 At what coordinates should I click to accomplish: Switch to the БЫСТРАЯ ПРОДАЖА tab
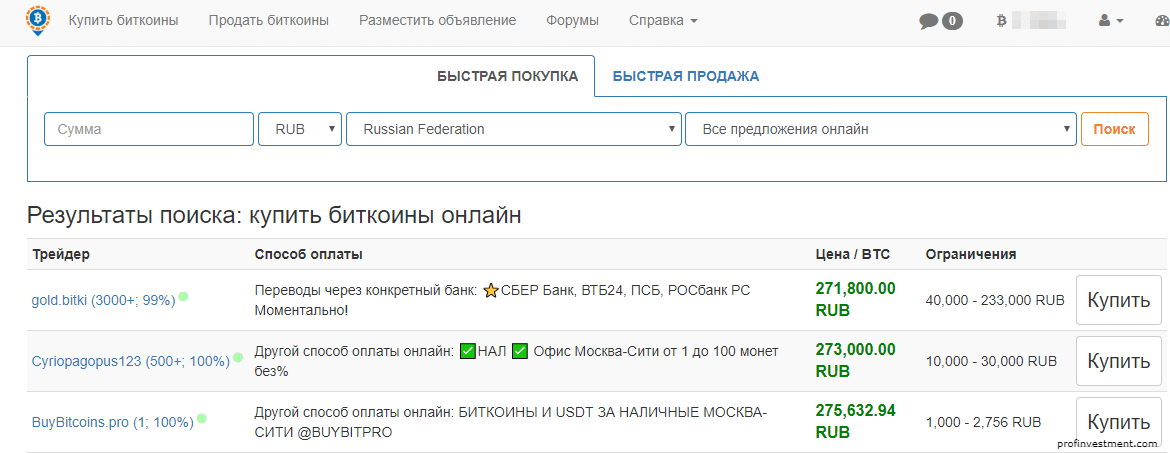[685, 76]
